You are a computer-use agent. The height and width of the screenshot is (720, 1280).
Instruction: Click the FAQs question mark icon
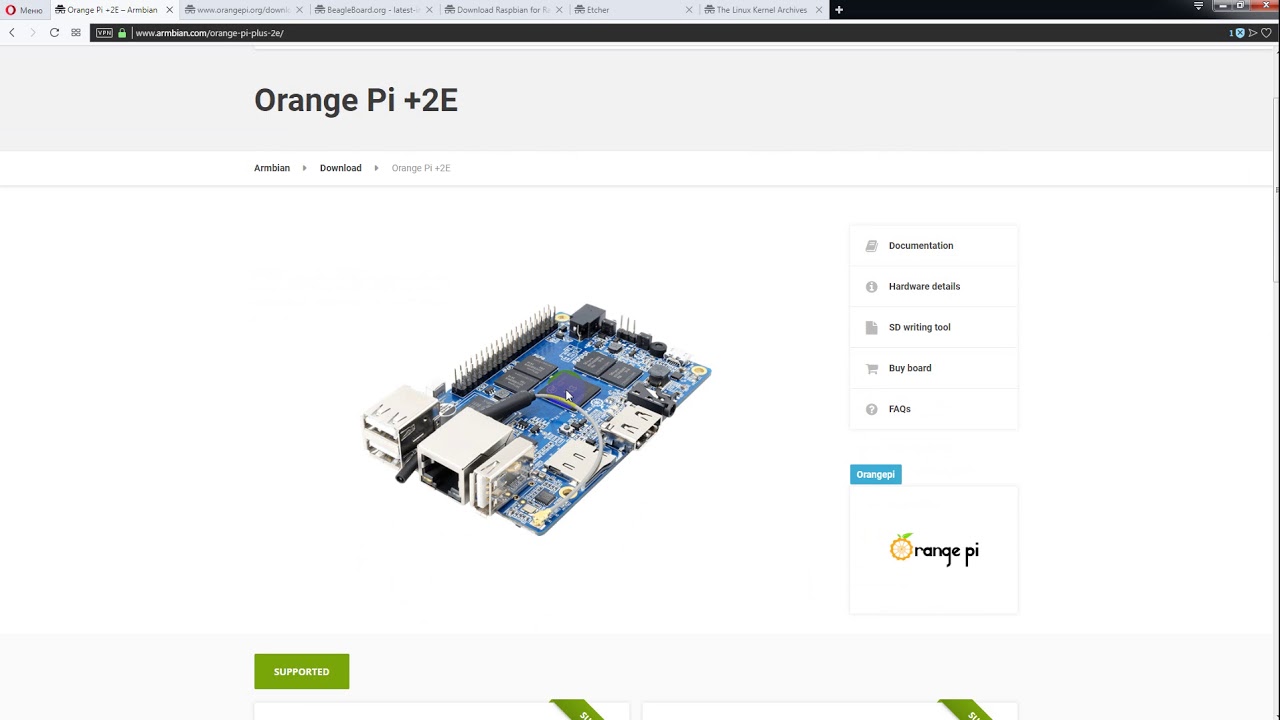[x=871, y=409]
